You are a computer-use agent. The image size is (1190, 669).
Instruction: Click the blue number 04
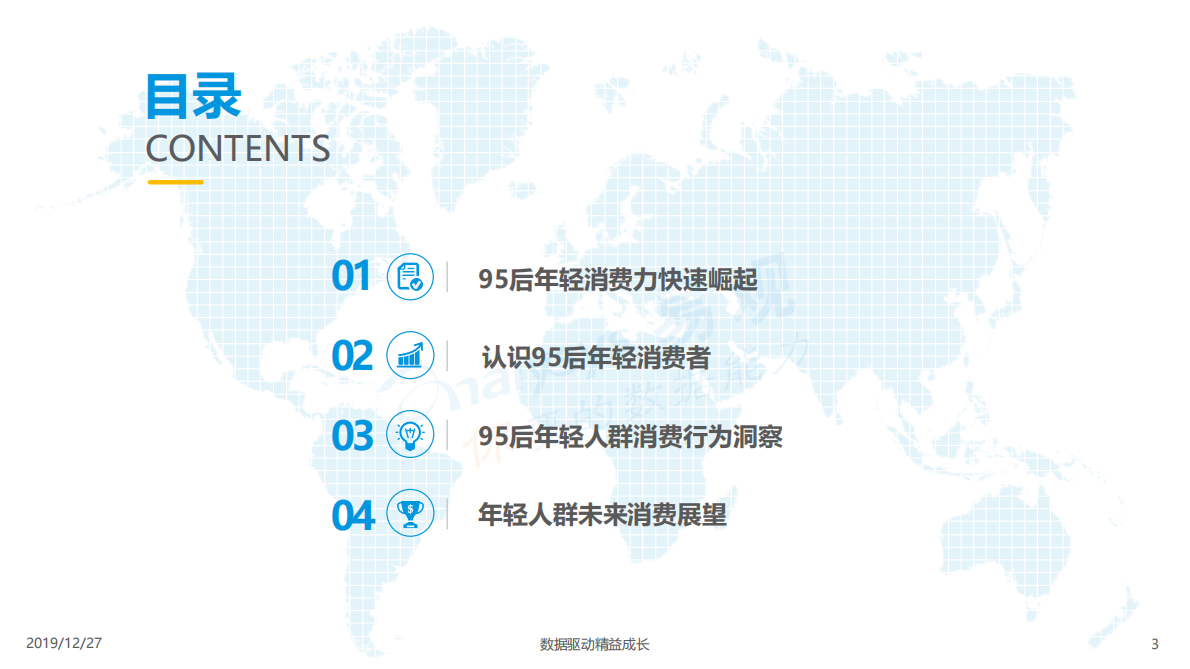tap(352, 515)
